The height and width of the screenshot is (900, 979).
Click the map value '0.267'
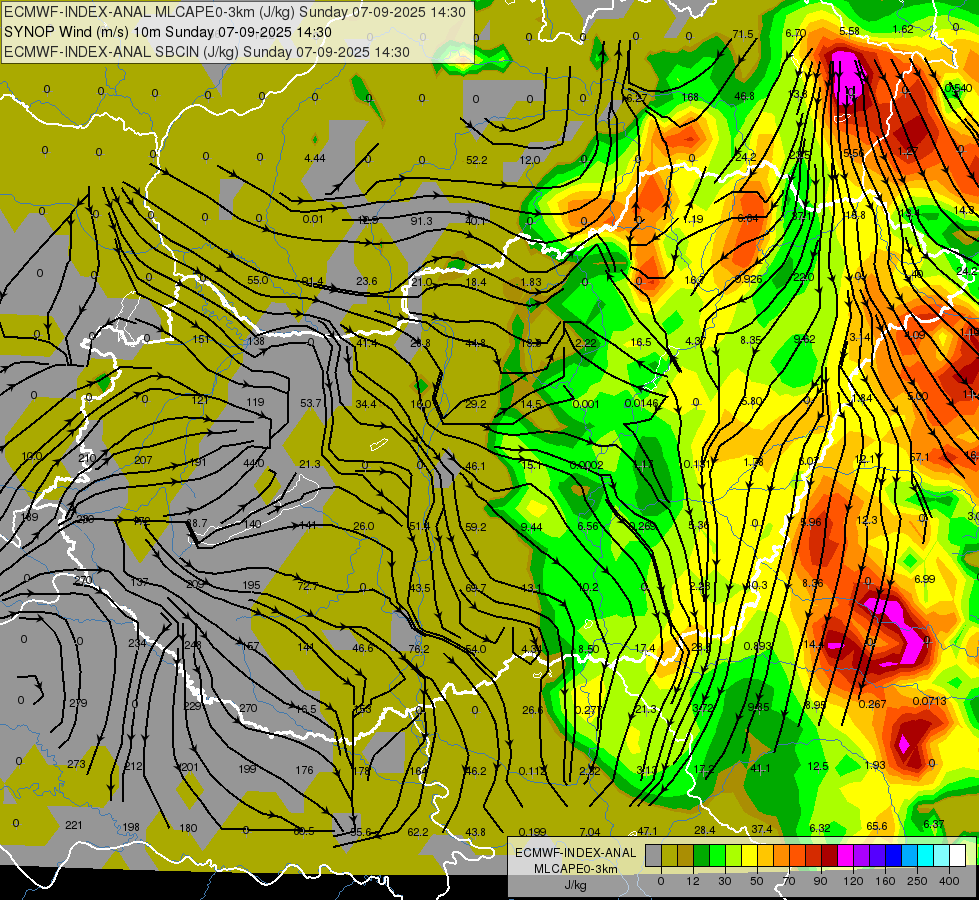pyautogui.click(x=872, y=704)
